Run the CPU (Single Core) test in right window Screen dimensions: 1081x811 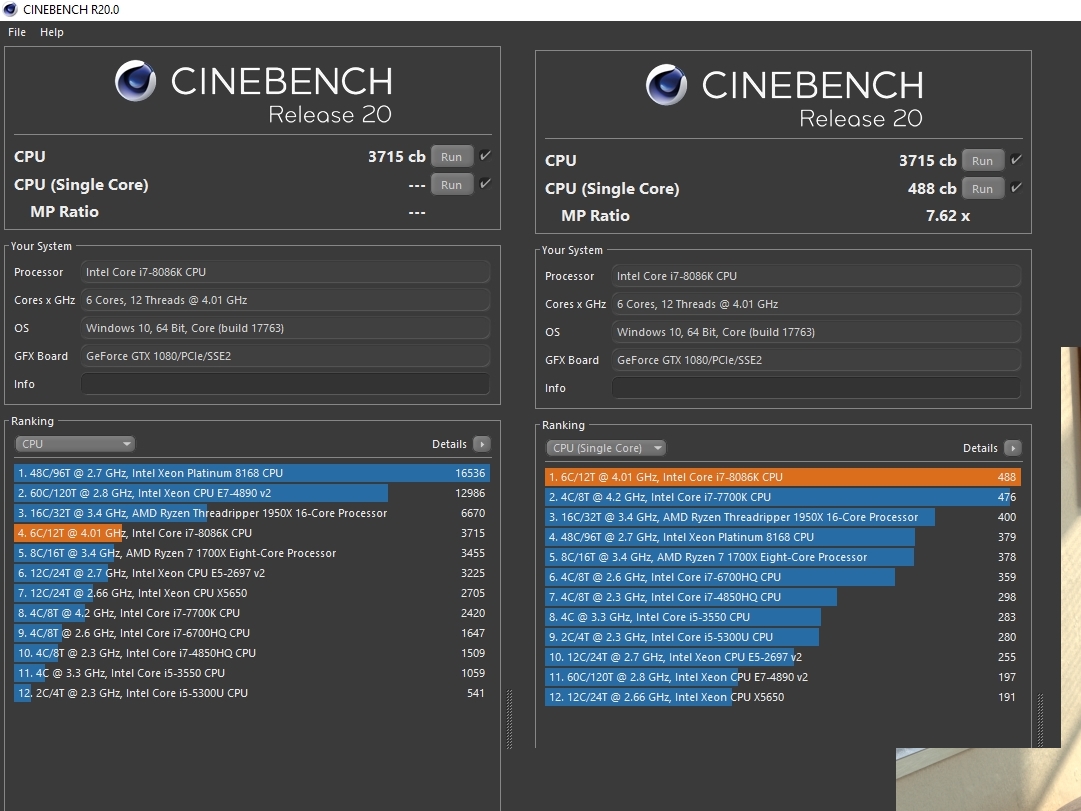click(982, 189)
